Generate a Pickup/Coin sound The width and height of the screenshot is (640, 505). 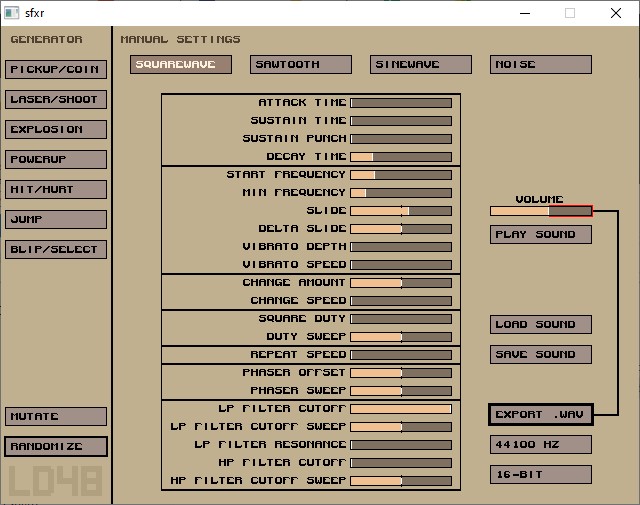coord(56,69)
